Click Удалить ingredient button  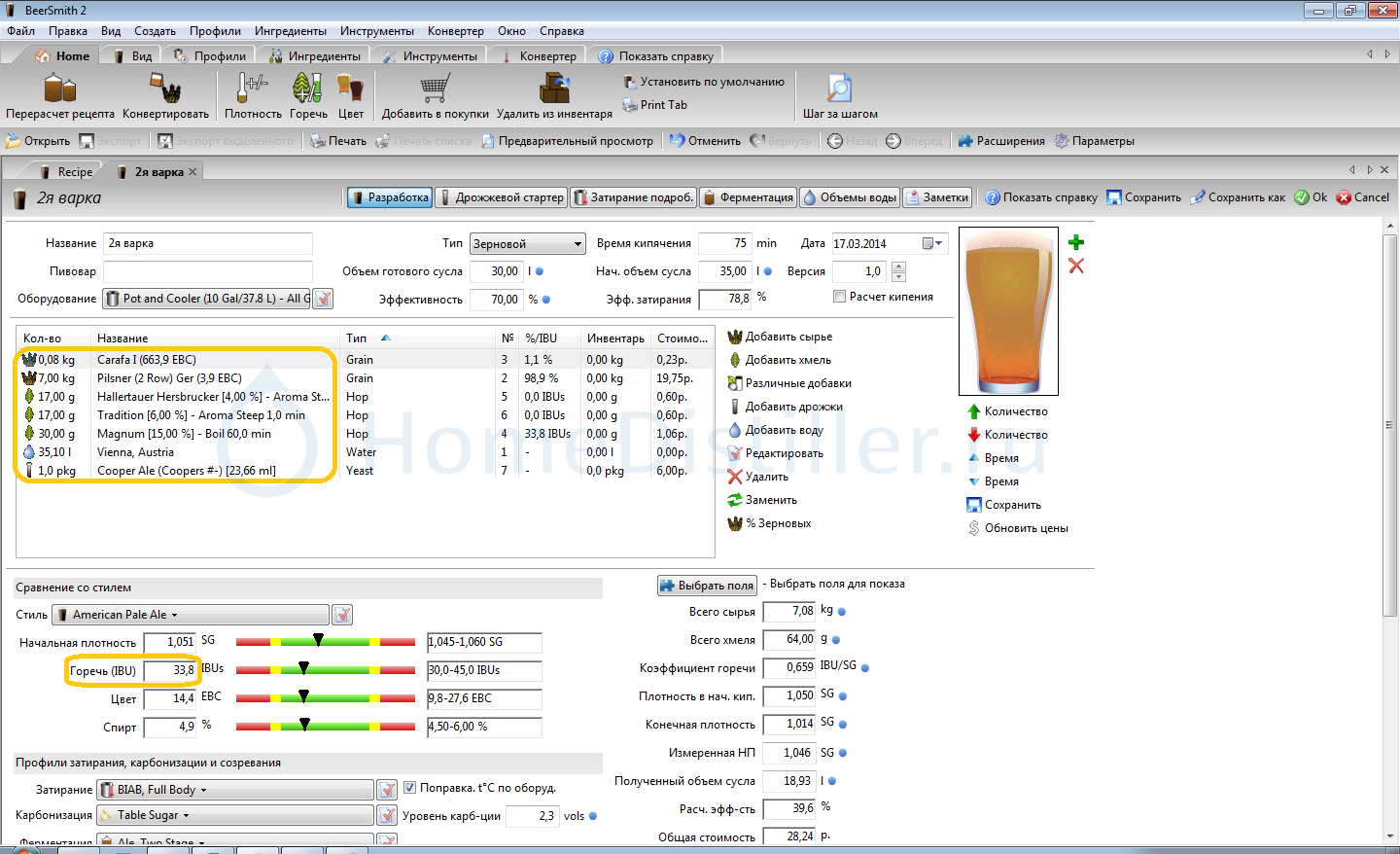(757, 477)
